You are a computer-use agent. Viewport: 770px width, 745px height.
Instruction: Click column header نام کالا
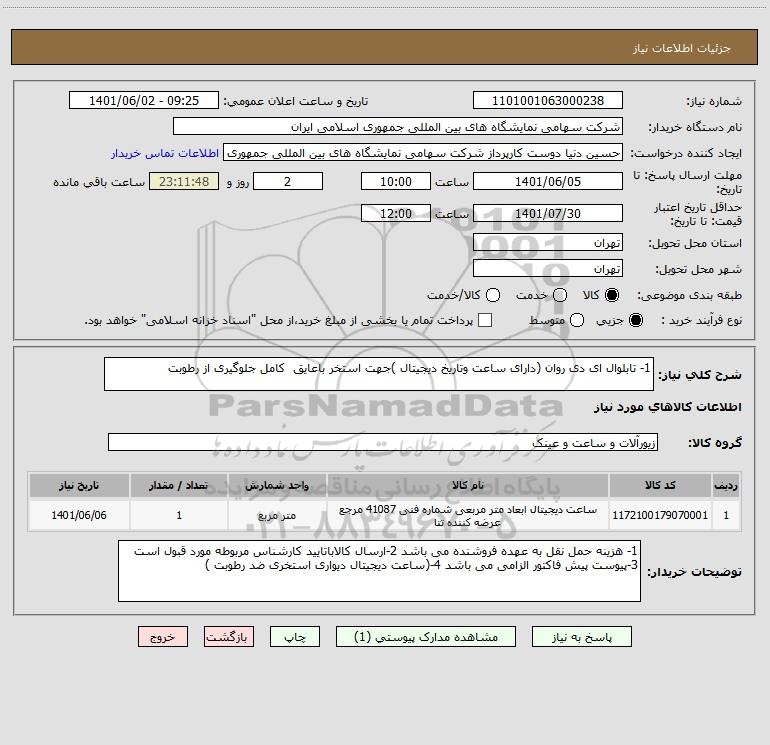tap(468, 485)
